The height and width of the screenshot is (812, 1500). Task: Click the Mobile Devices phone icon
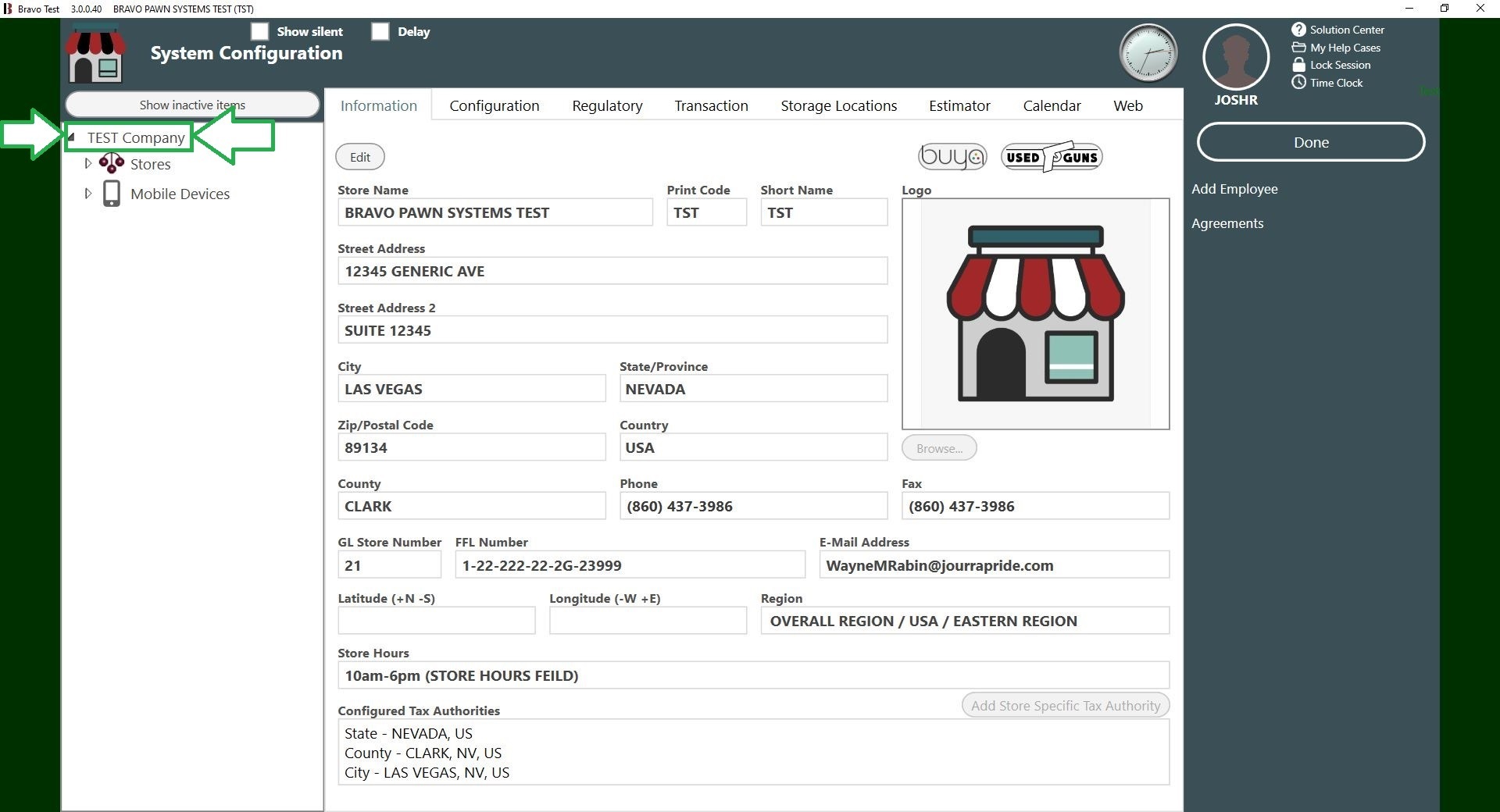click(x=112, y=194)
